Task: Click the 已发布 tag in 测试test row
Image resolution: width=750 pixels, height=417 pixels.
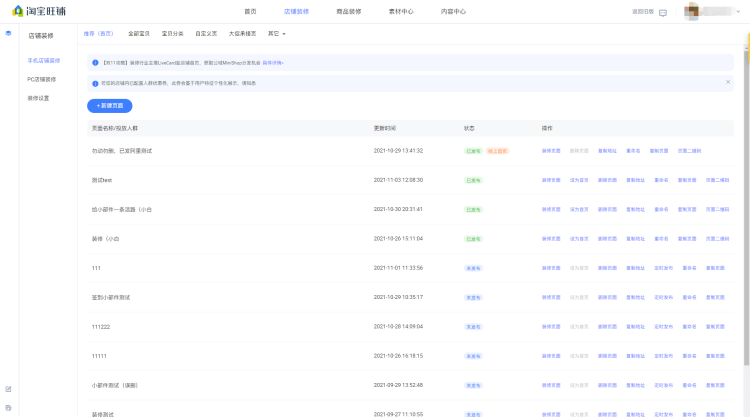Action: click(x=473, y=180)
